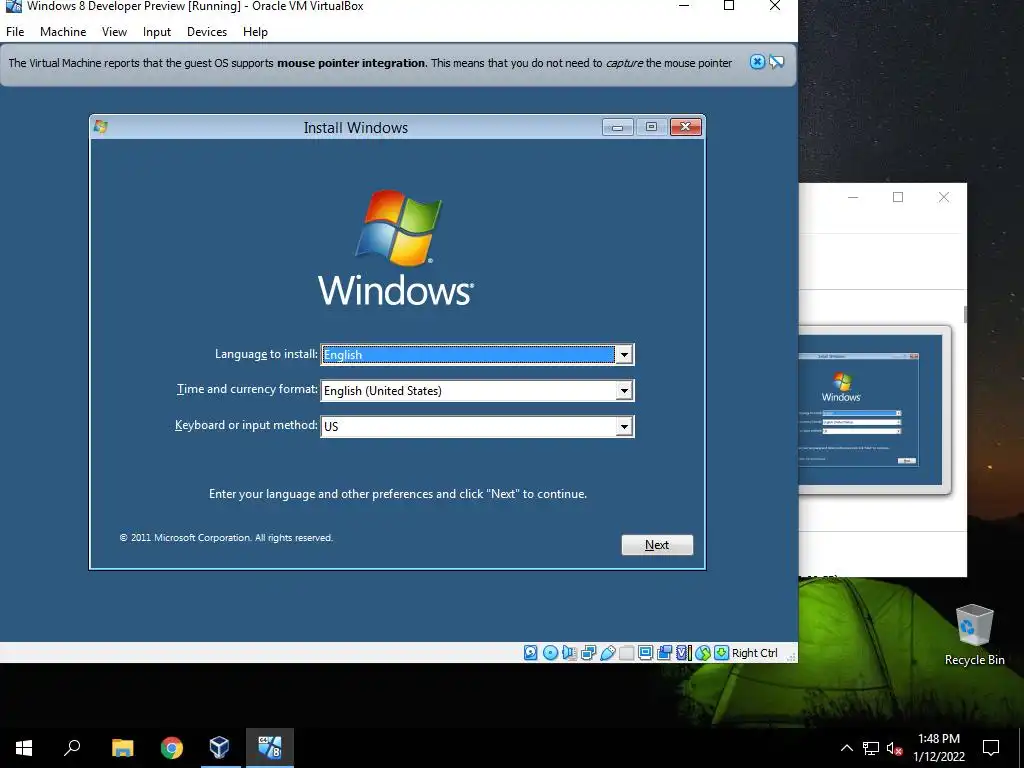Expand Time and currency format dropdown

[624, 391]
